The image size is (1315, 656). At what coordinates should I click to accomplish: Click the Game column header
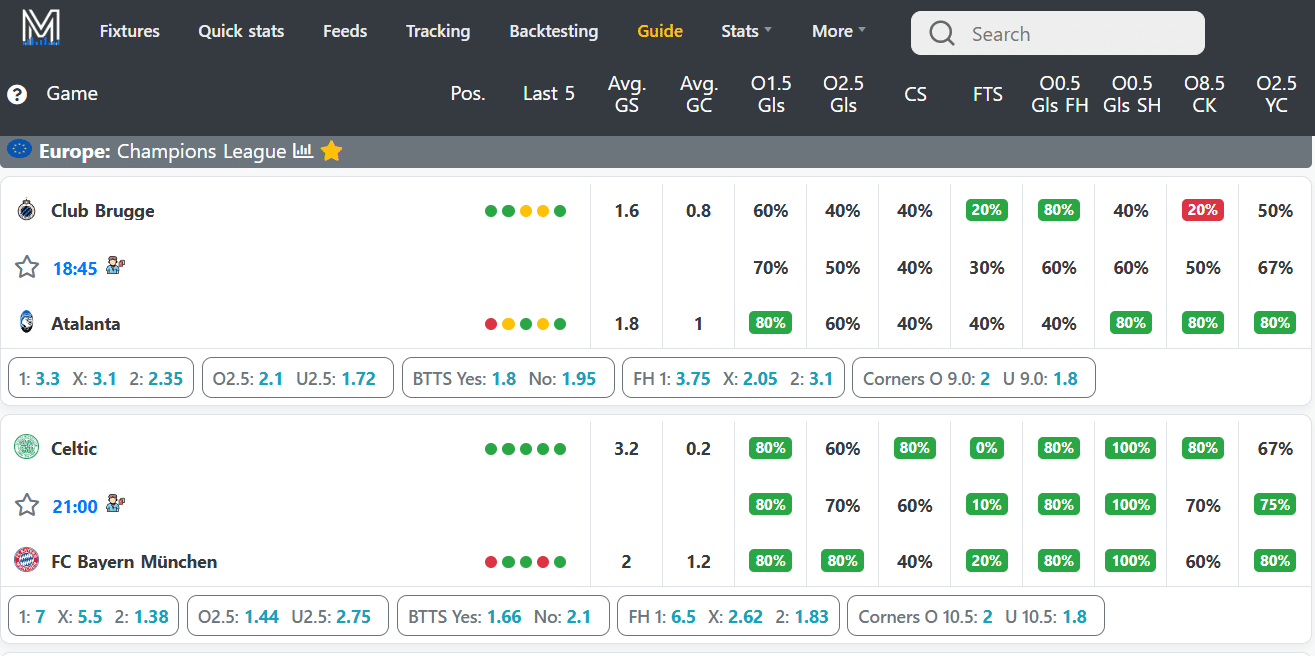[72, 94]
